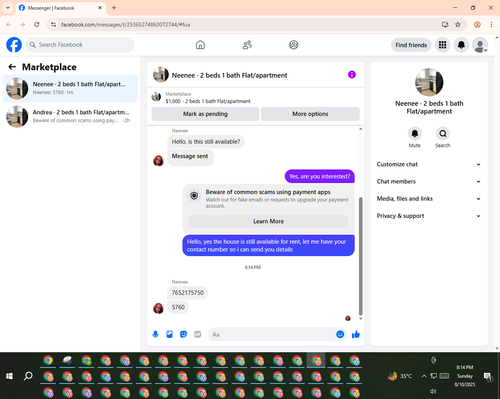Open Windows Start button

pyautogui.click(x=9, y=376)
